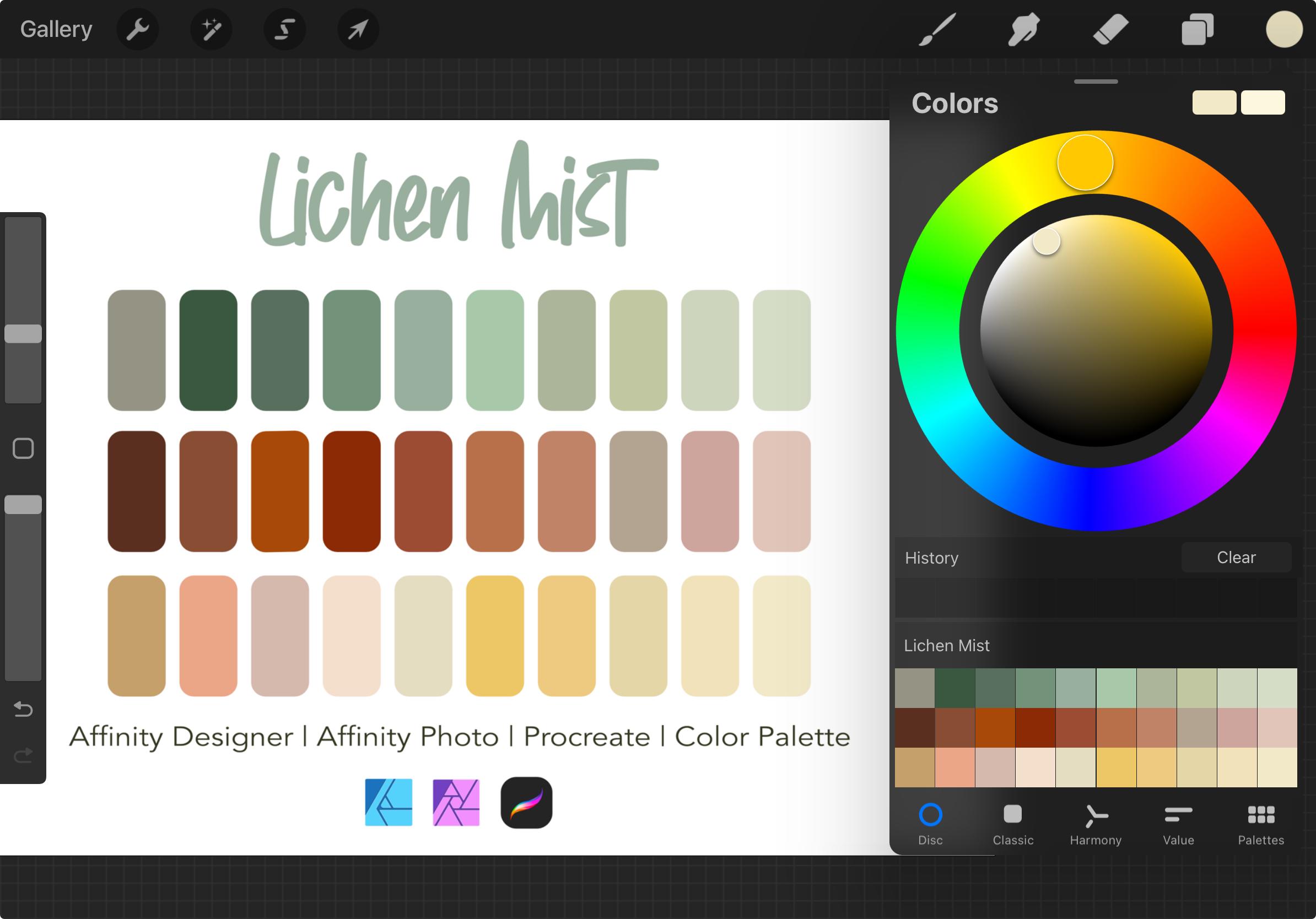Viewport: 1316px width, 919px height.
Task: Switch to the Classic color tab
Action: 1013,824
